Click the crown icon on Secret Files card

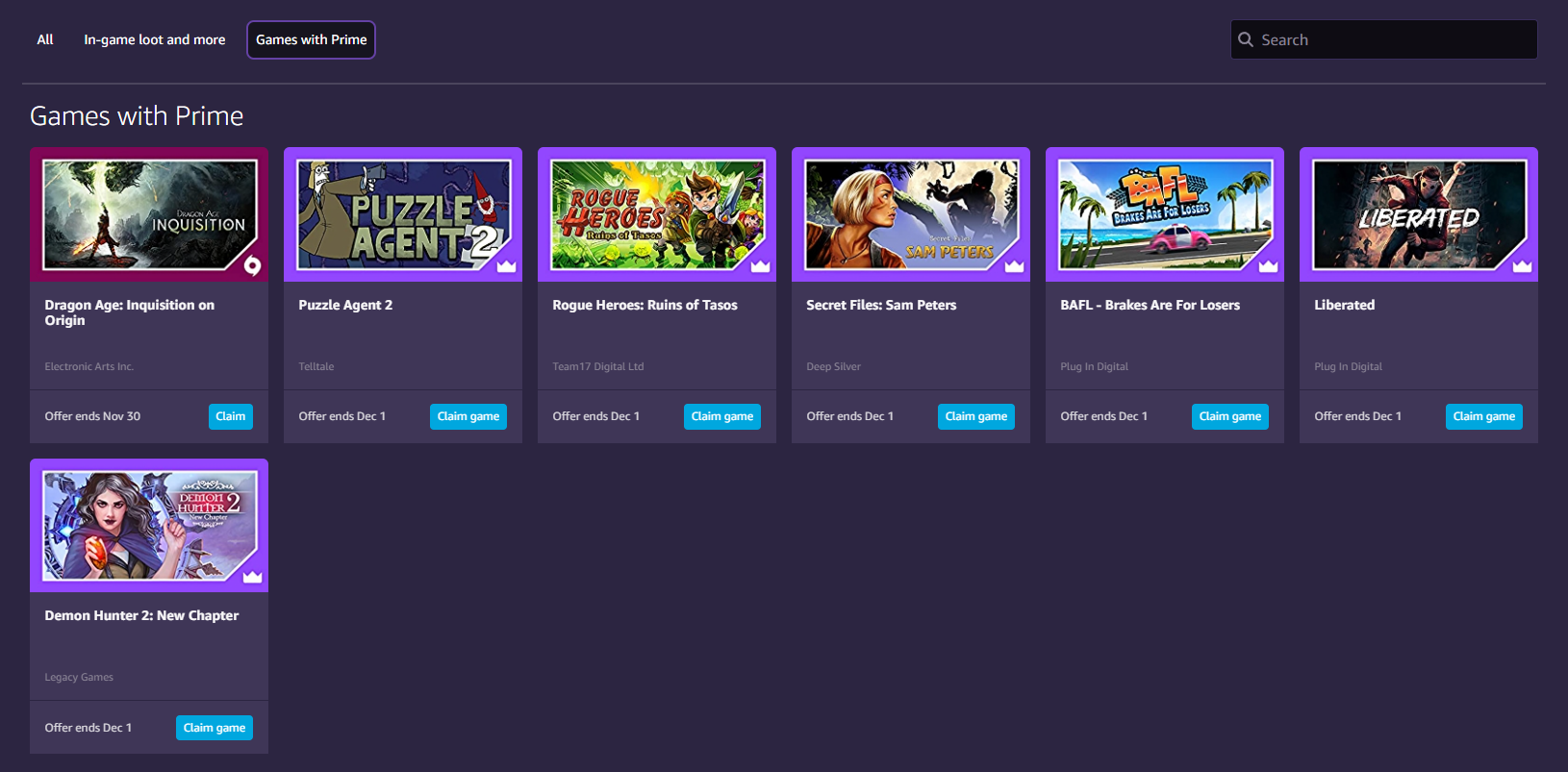(x=1014, y=266)
